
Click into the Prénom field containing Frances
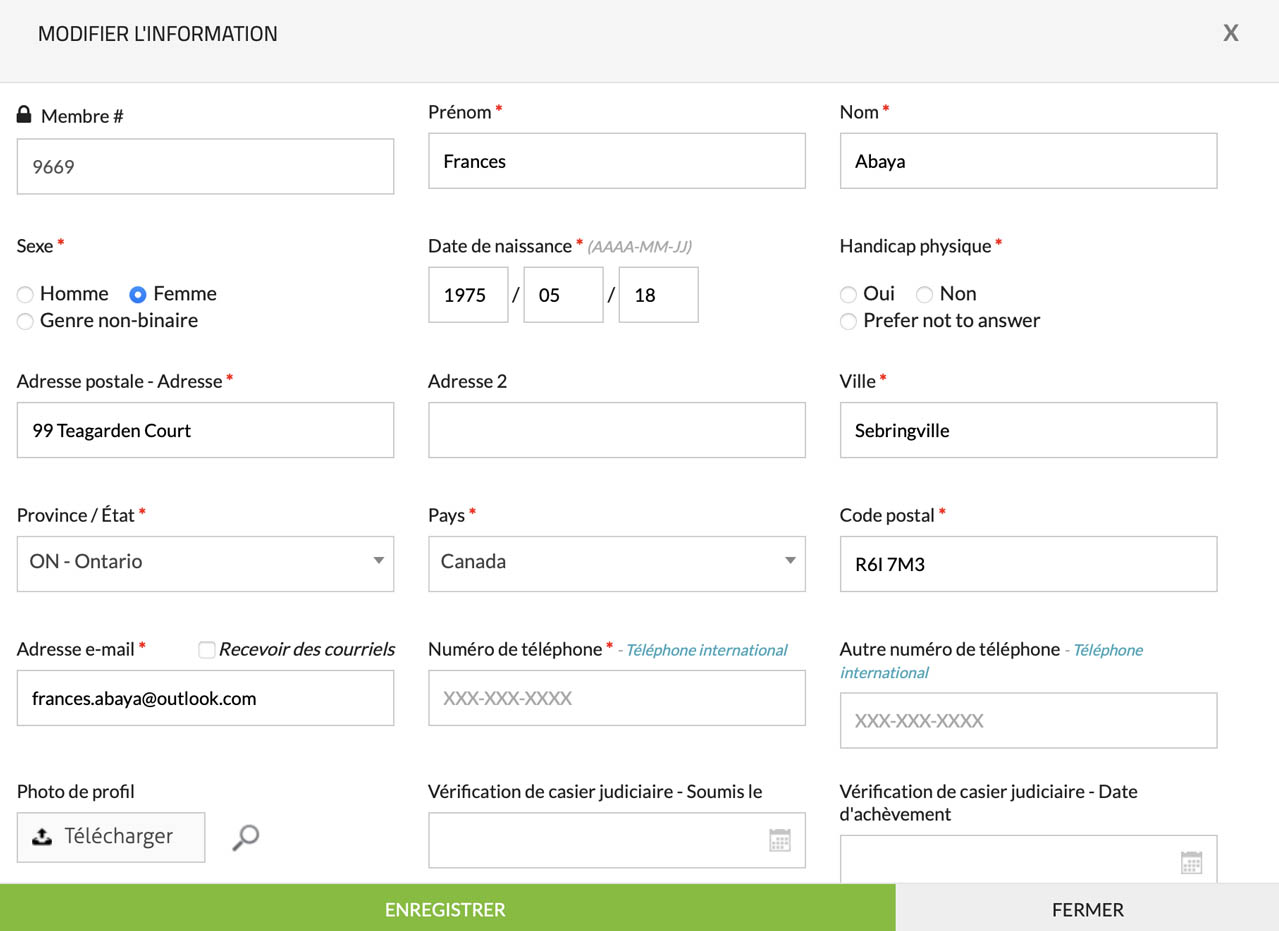(616, 161)
